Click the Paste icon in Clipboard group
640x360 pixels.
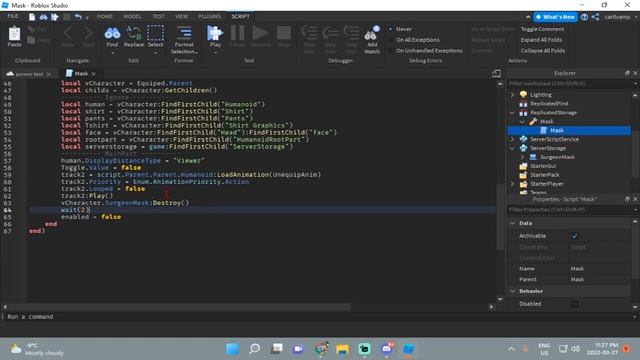15,35
